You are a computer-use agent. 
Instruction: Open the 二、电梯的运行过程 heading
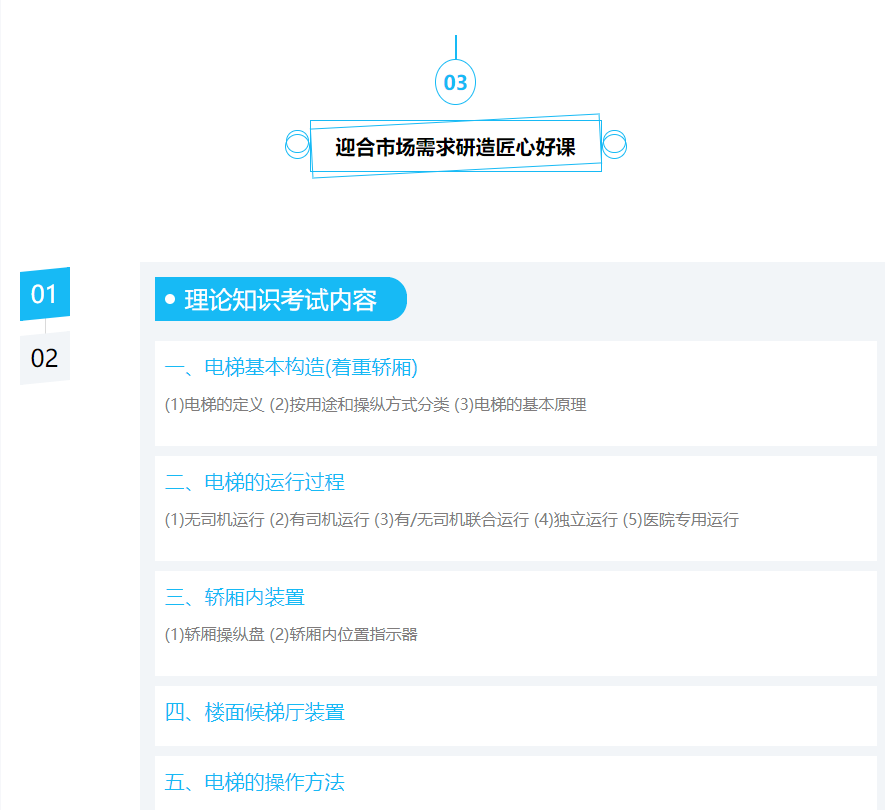255,482
